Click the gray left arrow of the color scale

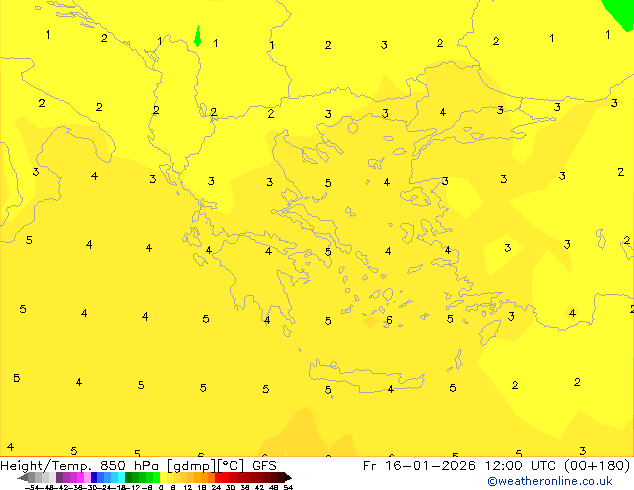point(23,478)
